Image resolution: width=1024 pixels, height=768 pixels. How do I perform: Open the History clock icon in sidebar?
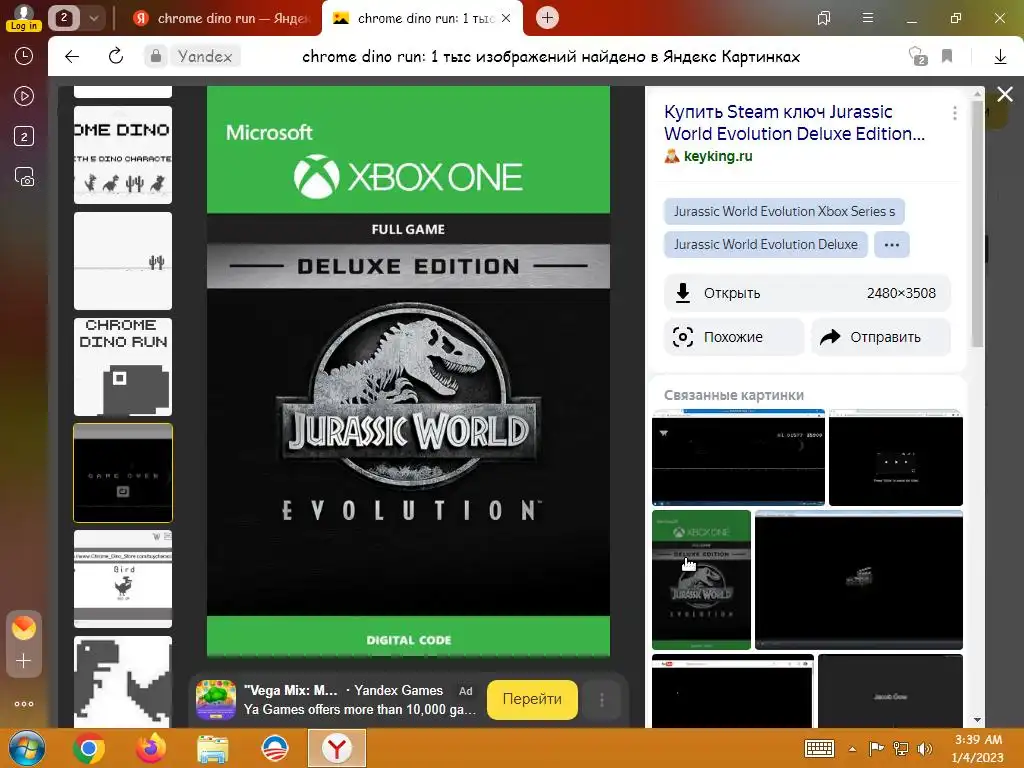[x=24, y=56]
